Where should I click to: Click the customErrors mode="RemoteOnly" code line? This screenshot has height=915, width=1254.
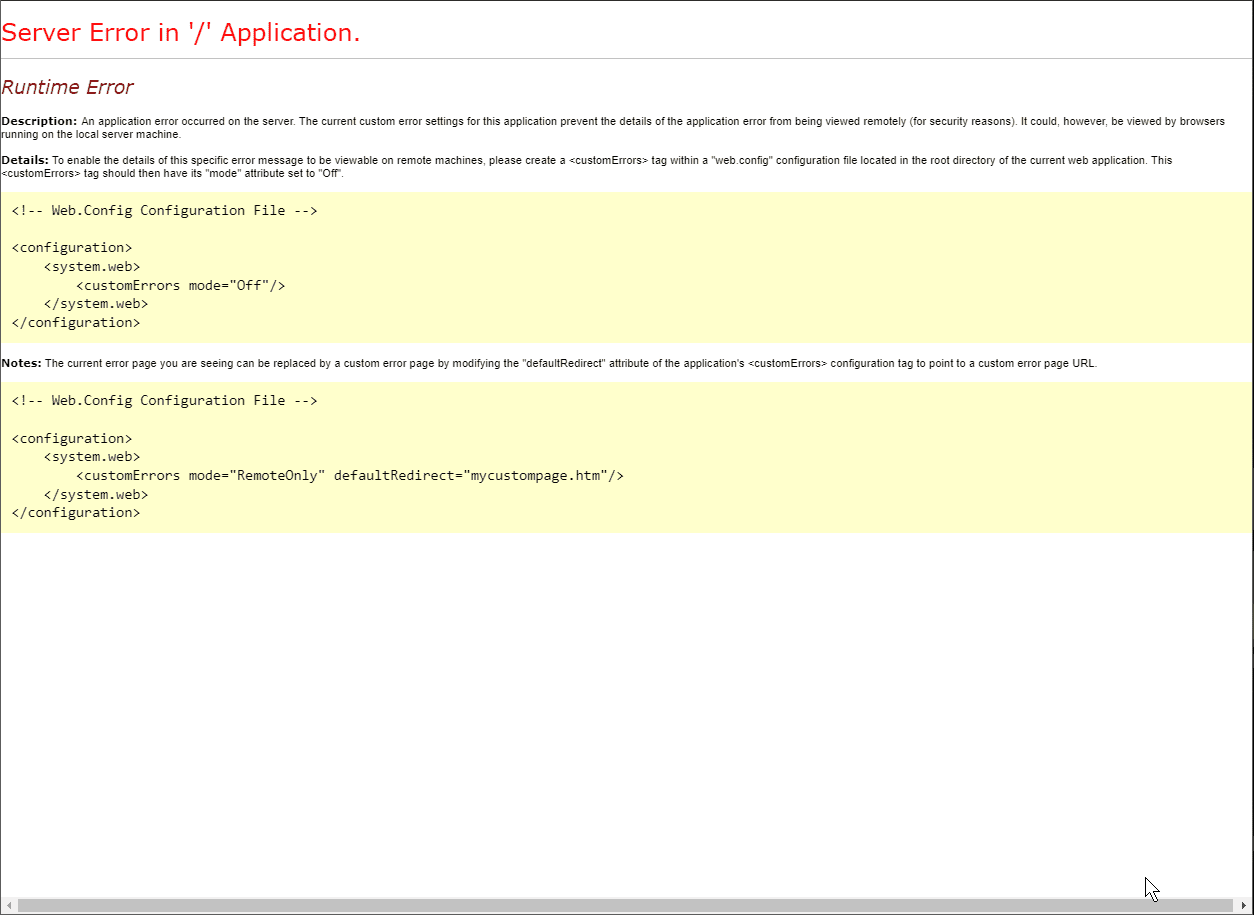(349, 475)
